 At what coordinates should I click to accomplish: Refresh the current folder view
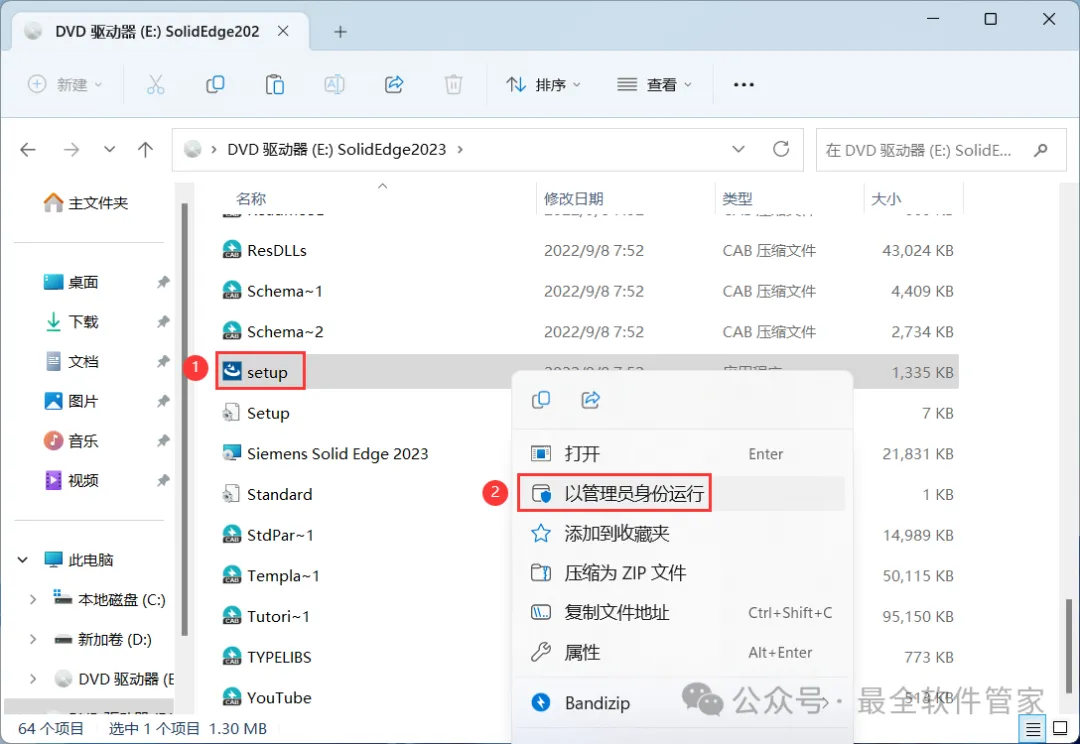(780, 149)
